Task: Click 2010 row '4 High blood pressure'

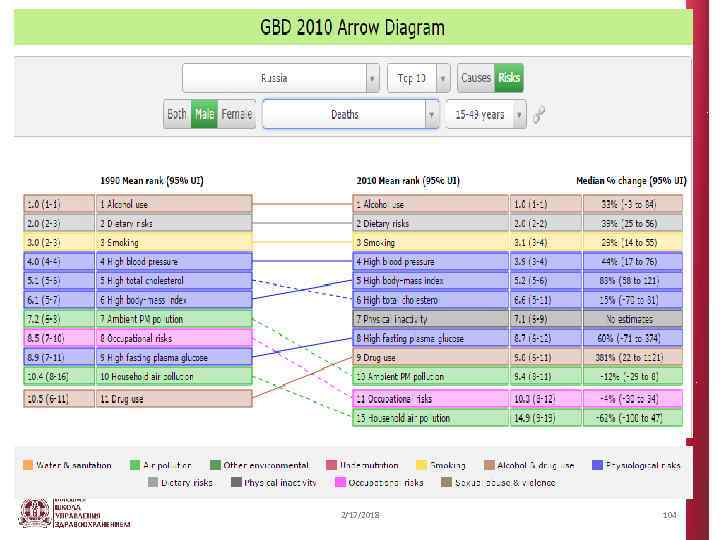Action: pos(431,261)
